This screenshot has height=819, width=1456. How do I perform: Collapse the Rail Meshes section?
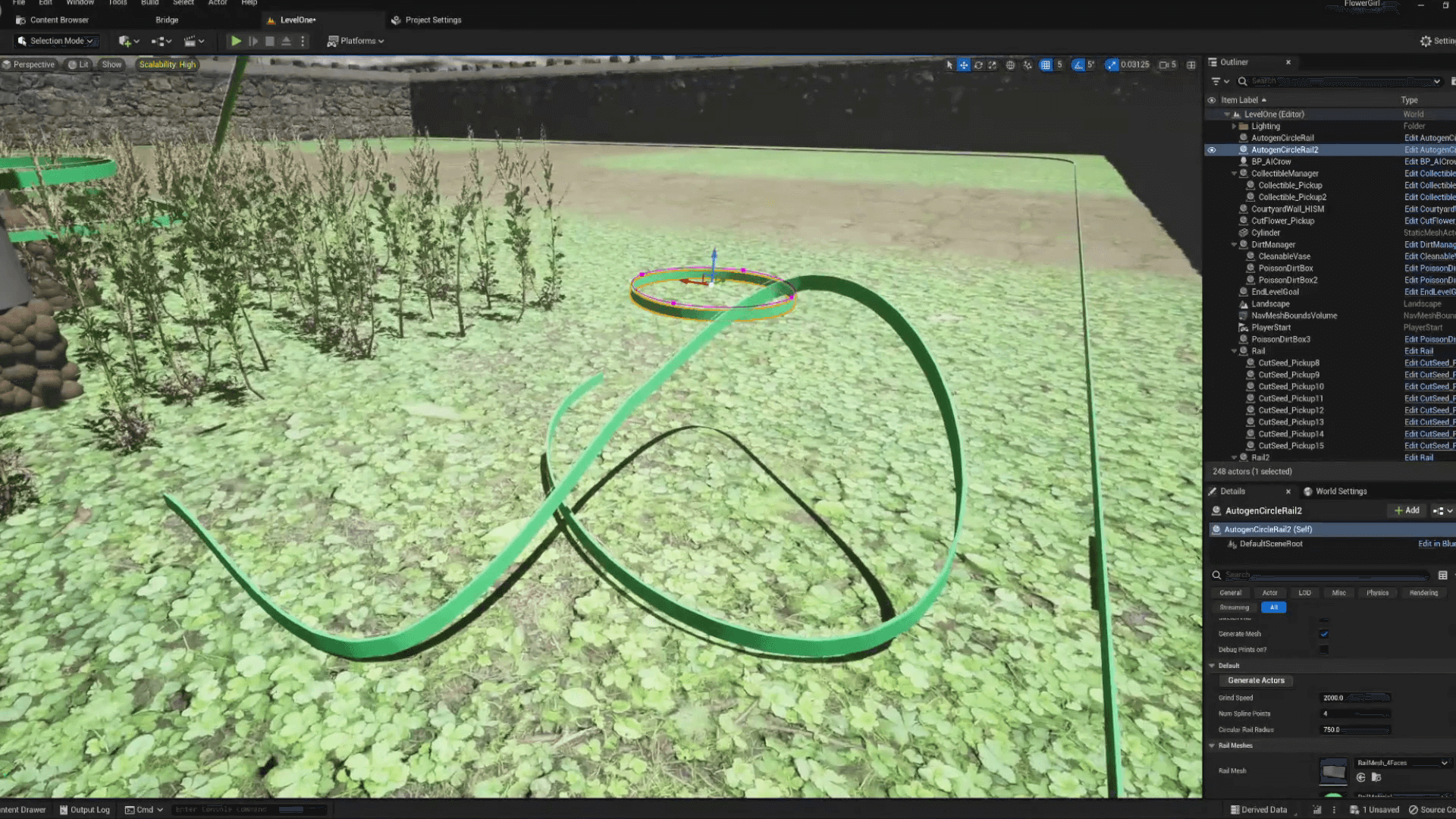coord(1212,745)
